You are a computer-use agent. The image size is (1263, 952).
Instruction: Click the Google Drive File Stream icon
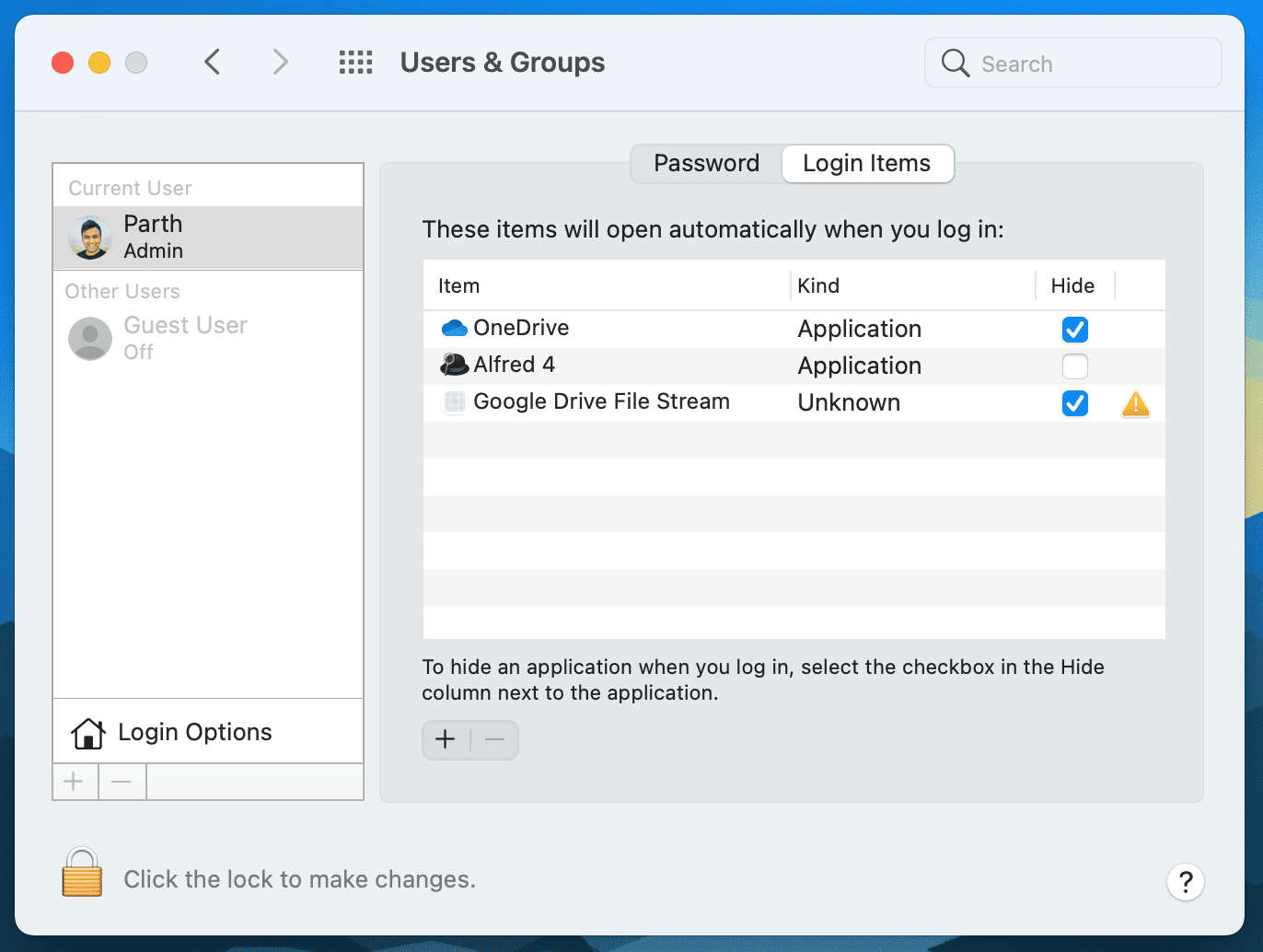455,401
